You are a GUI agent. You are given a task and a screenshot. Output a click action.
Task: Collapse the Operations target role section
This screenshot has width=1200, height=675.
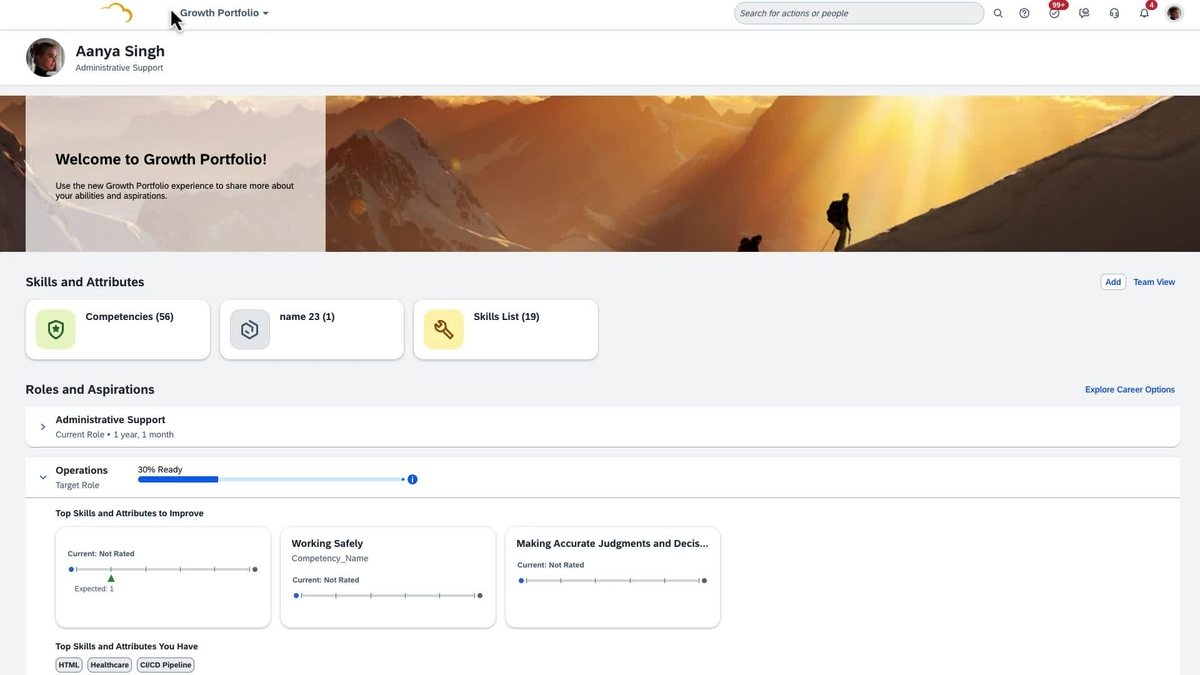click(43, 477)
